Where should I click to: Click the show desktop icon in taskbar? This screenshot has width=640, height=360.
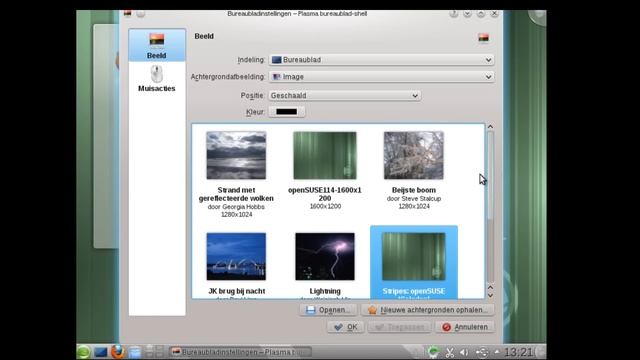(101, 352)
